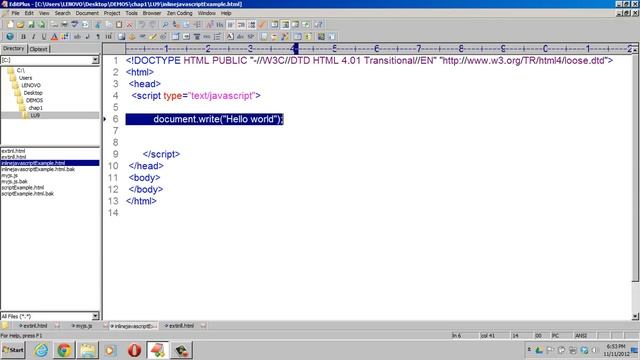Select inlinejavascriptExample.html in file list

point(50,163)
